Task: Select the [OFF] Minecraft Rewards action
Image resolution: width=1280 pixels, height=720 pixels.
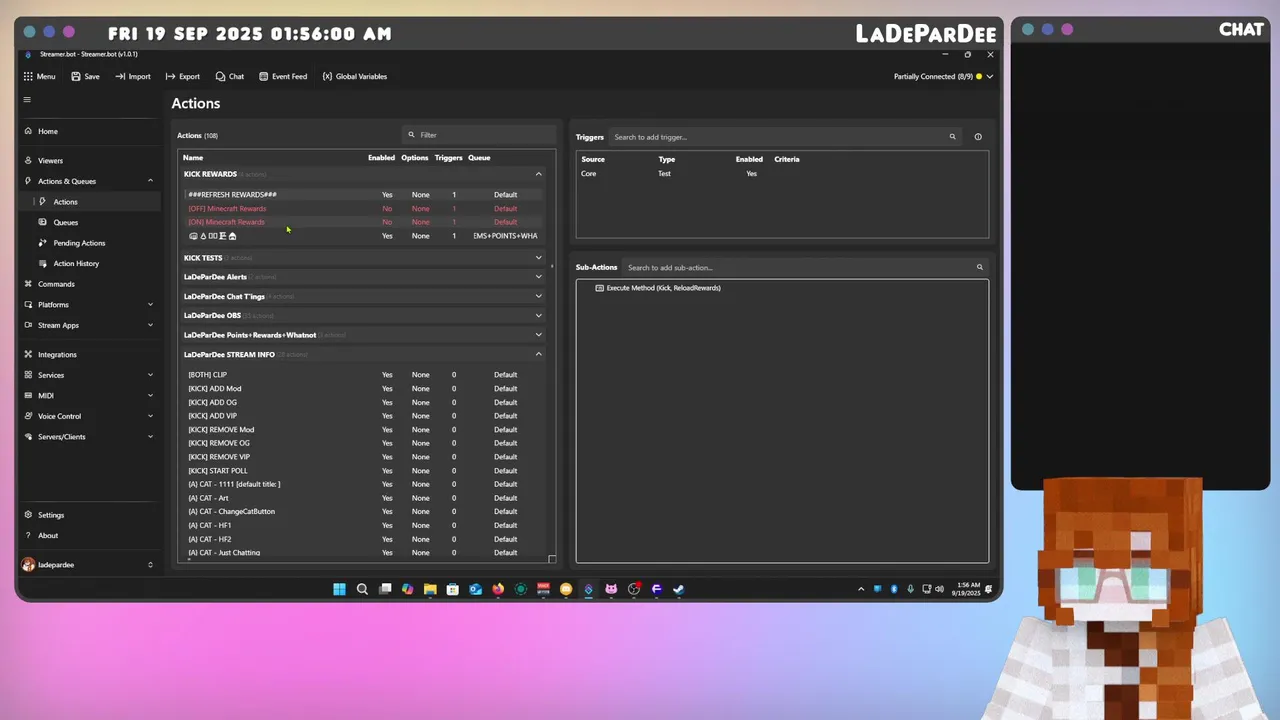Action: point(364,209)
